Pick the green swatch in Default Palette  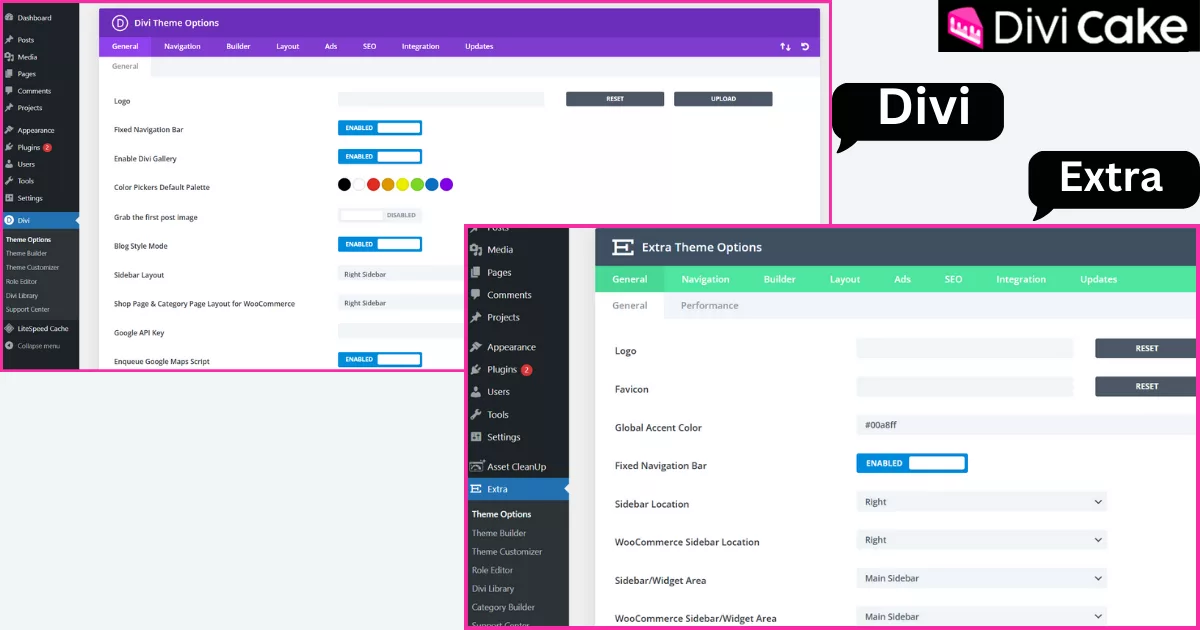[417, 184]
